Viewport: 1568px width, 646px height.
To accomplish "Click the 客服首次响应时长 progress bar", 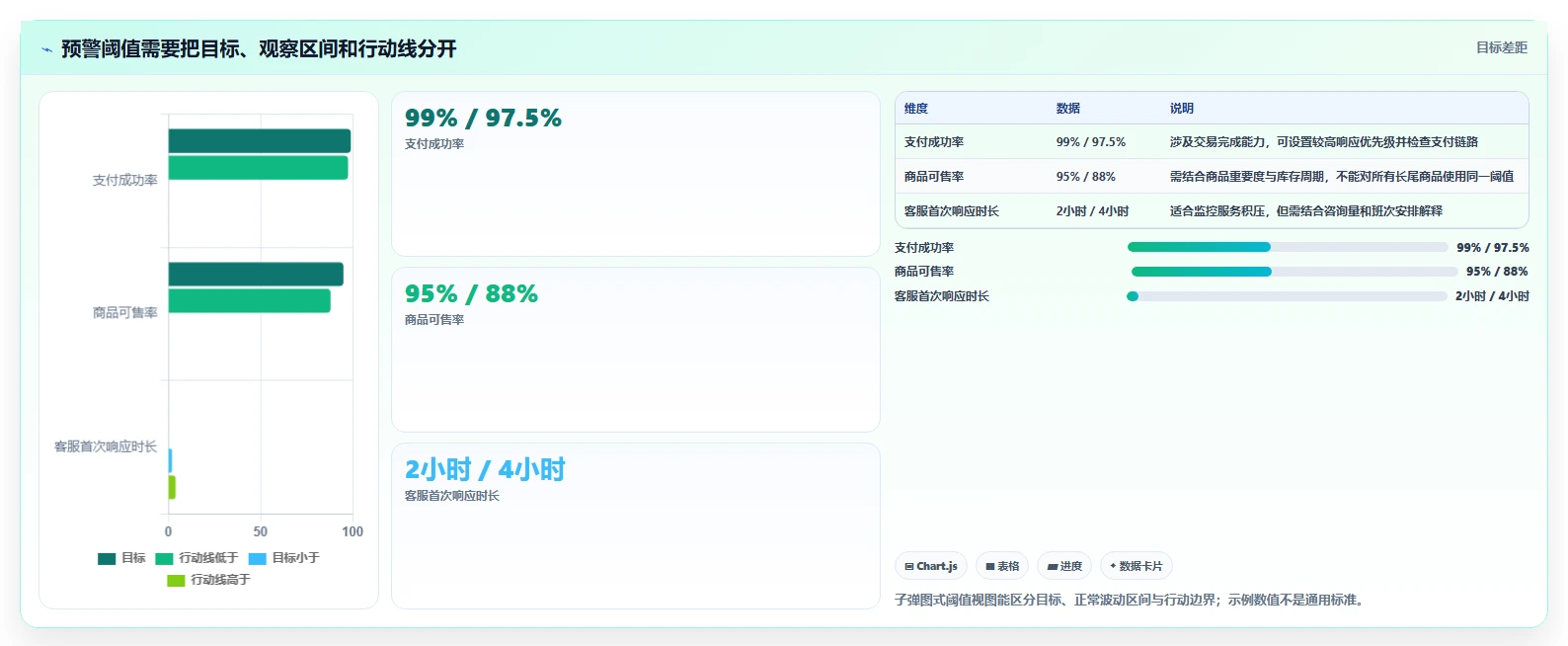I will [x=1287, y=296].
